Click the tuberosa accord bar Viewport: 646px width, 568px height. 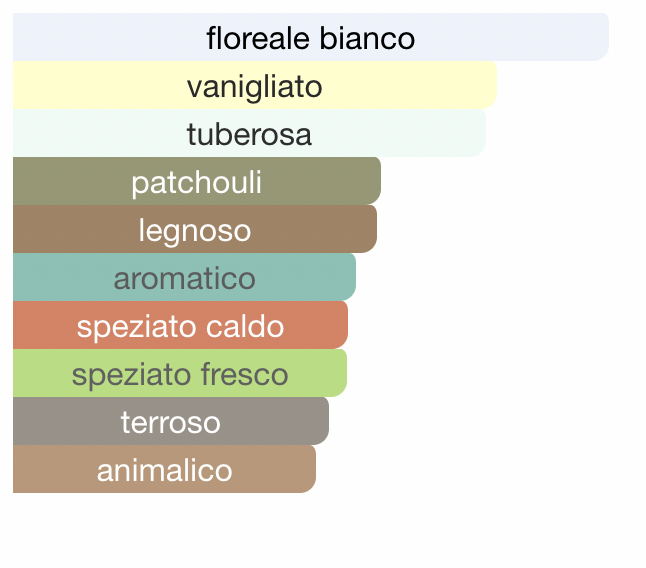pos(249,133)
